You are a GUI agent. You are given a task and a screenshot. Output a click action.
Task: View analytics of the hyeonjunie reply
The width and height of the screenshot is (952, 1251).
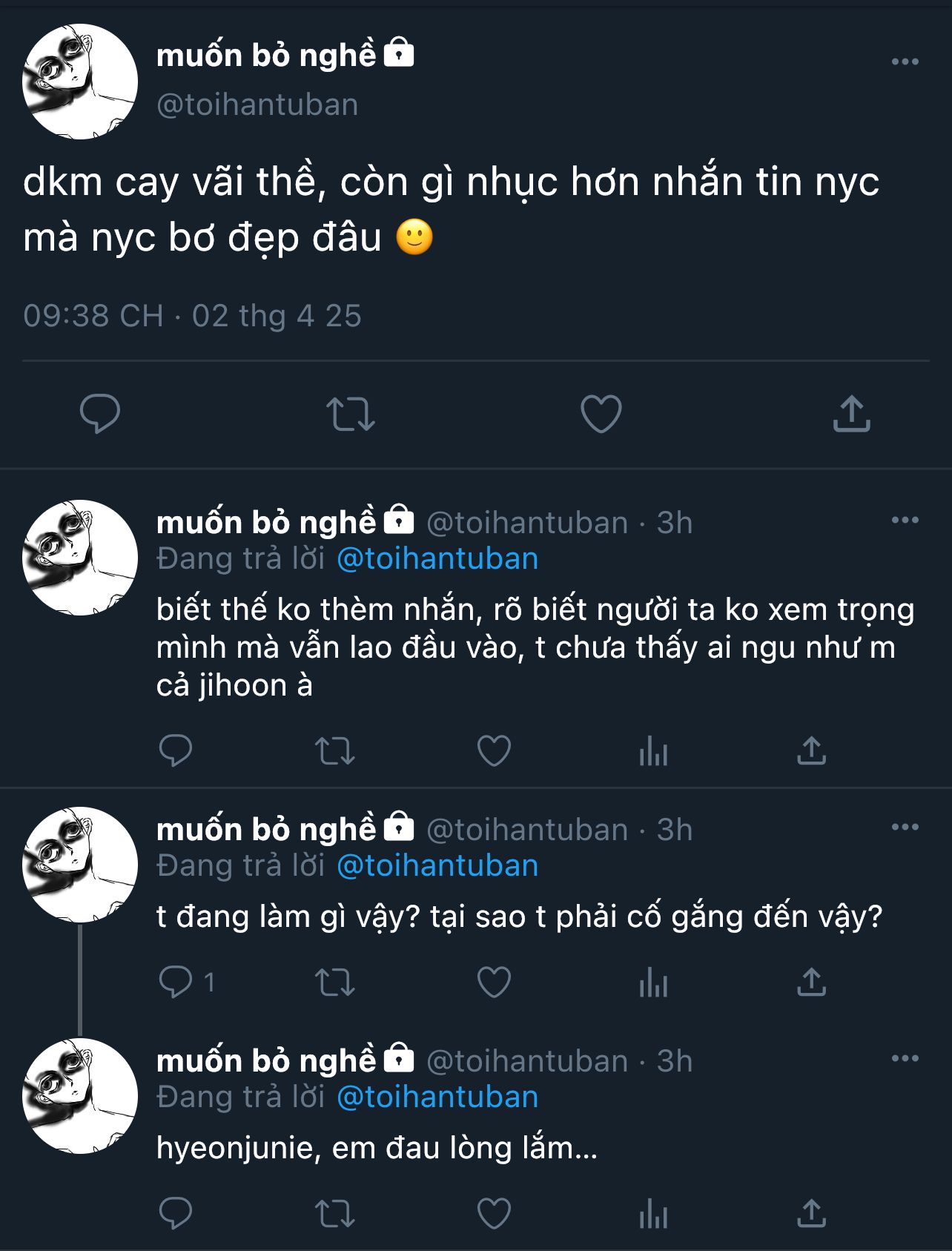(x=653, y=1214)
